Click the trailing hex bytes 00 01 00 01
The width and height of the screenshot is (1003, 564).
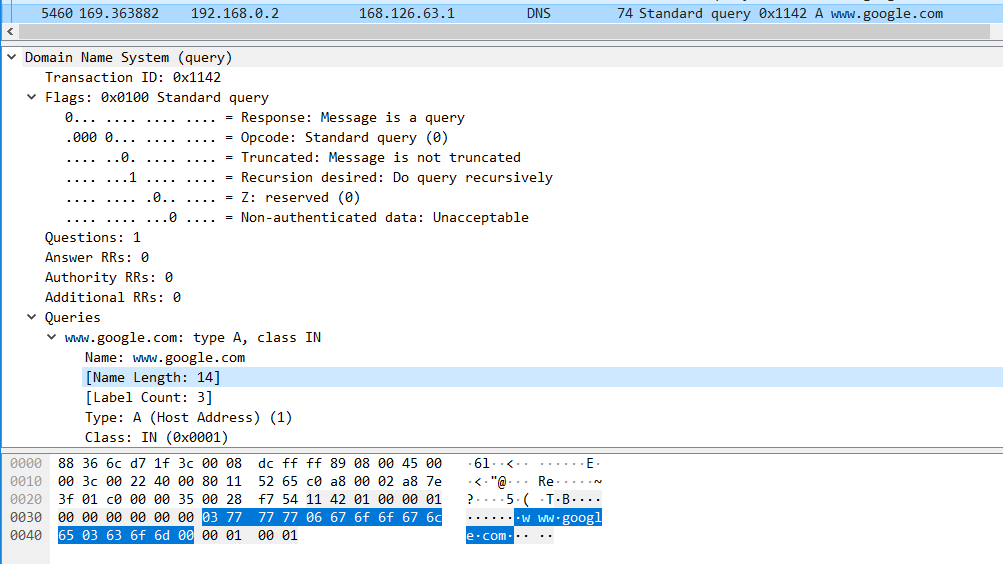coord(249,535)
